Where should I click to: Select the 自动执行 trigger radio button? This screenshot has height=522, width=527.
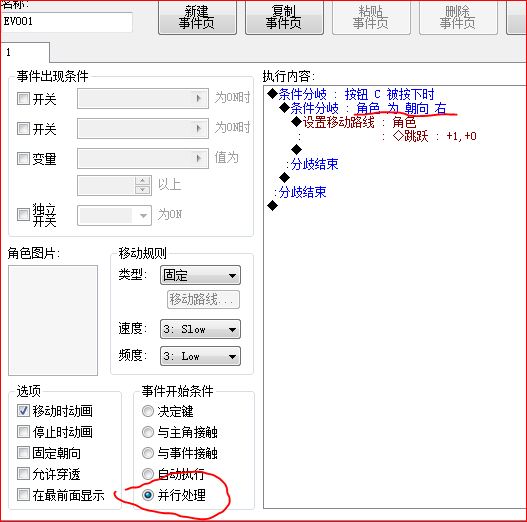coord(148,474)
